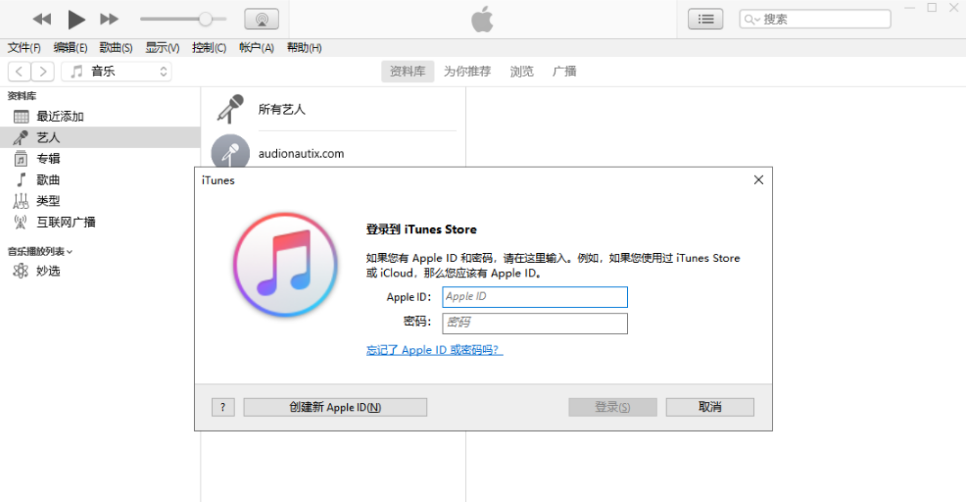This screenshot has height=502, width=966.
Task: Go back with the left arrow
Action: [19, 71]
